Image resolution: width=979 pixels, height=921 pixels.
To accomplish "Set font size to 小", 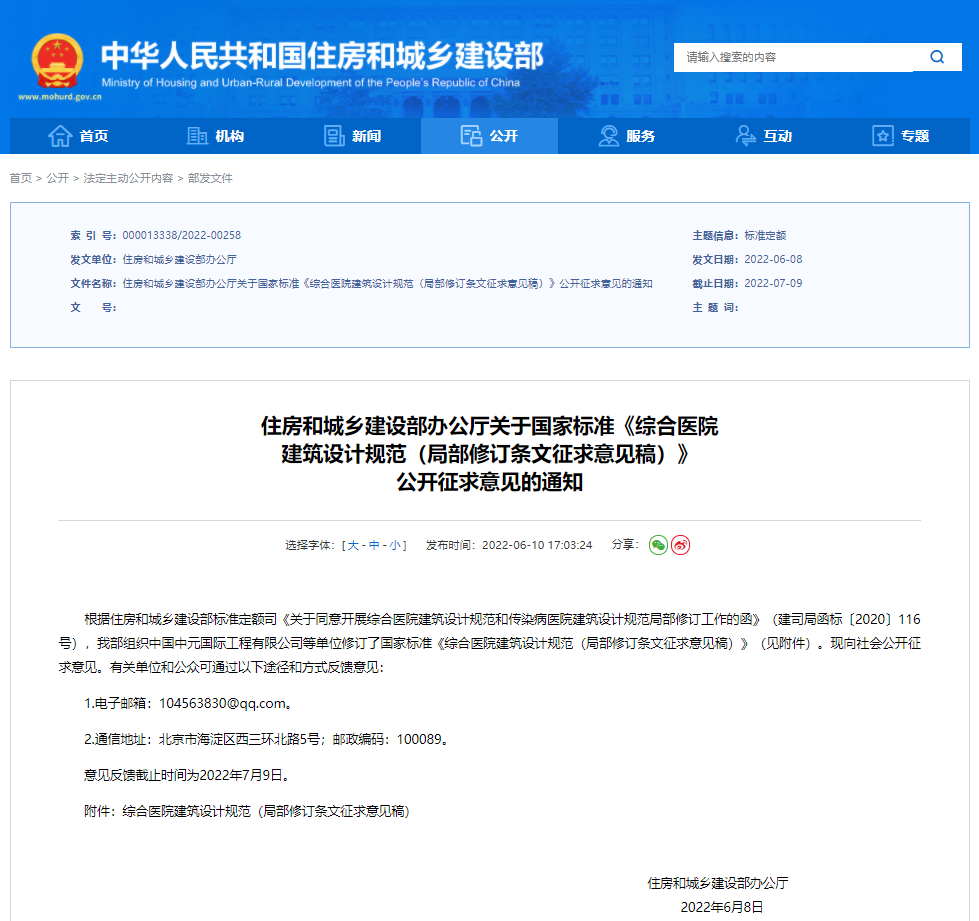I will tap(395, 545).
